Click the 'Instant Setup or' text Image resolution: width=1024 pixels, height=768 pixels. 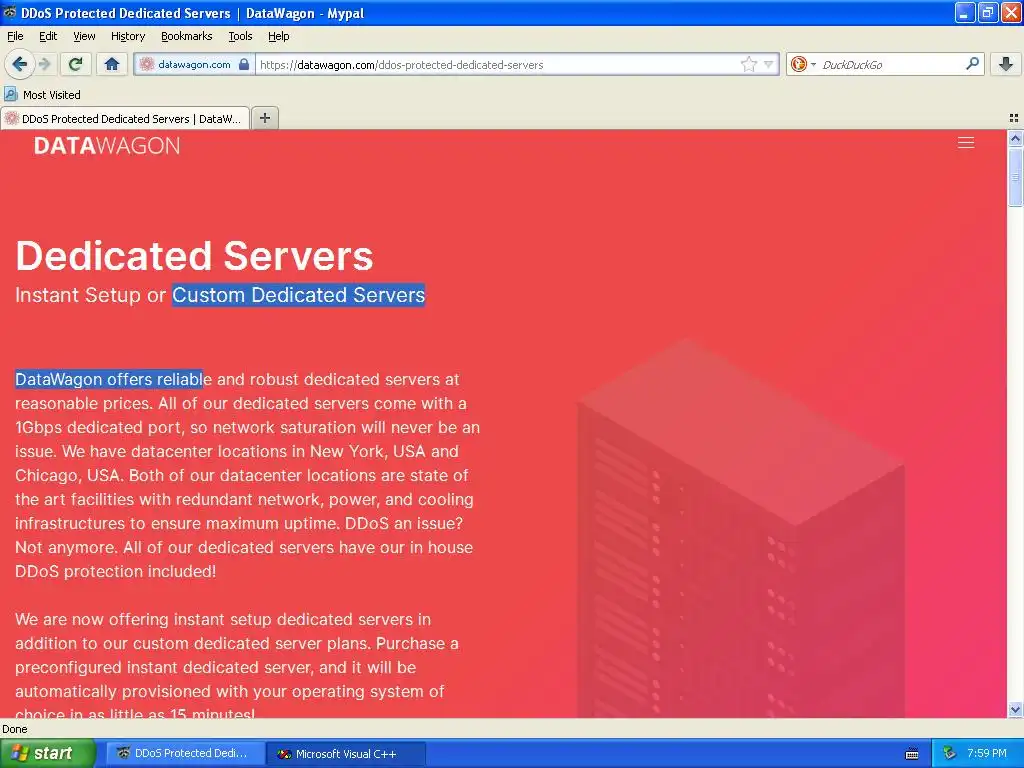pos(91,295)
